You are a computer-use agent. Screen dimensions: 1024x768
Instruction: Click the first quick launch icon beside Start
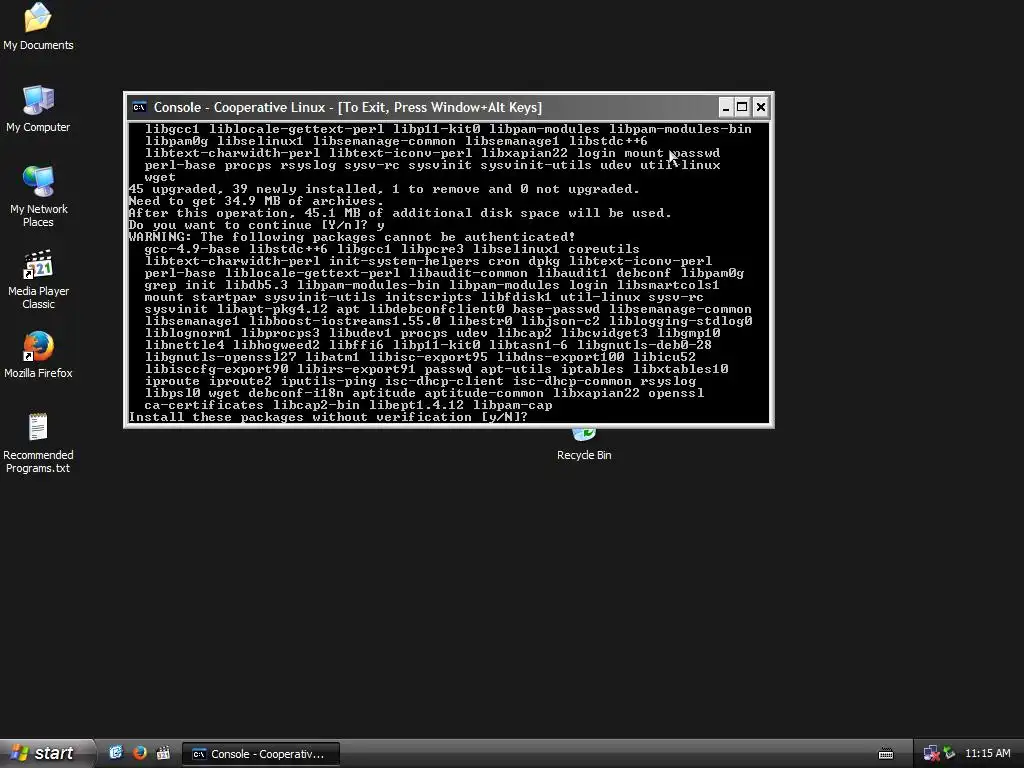click(x=116, y=753)
